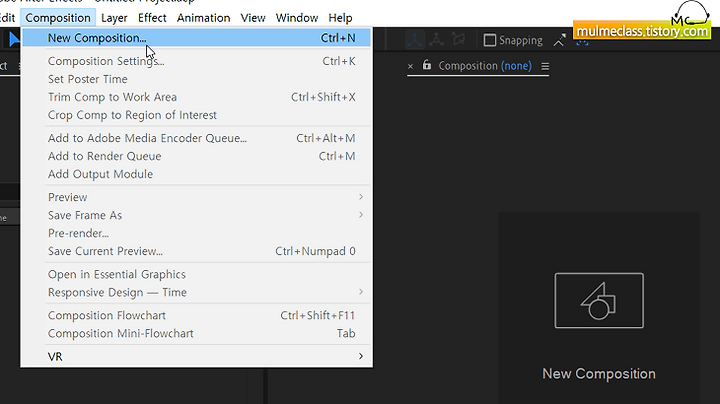Click the New Composition label in viewer
The height and width of the screenshot is (404, 720).
click(x=599, y=374)
